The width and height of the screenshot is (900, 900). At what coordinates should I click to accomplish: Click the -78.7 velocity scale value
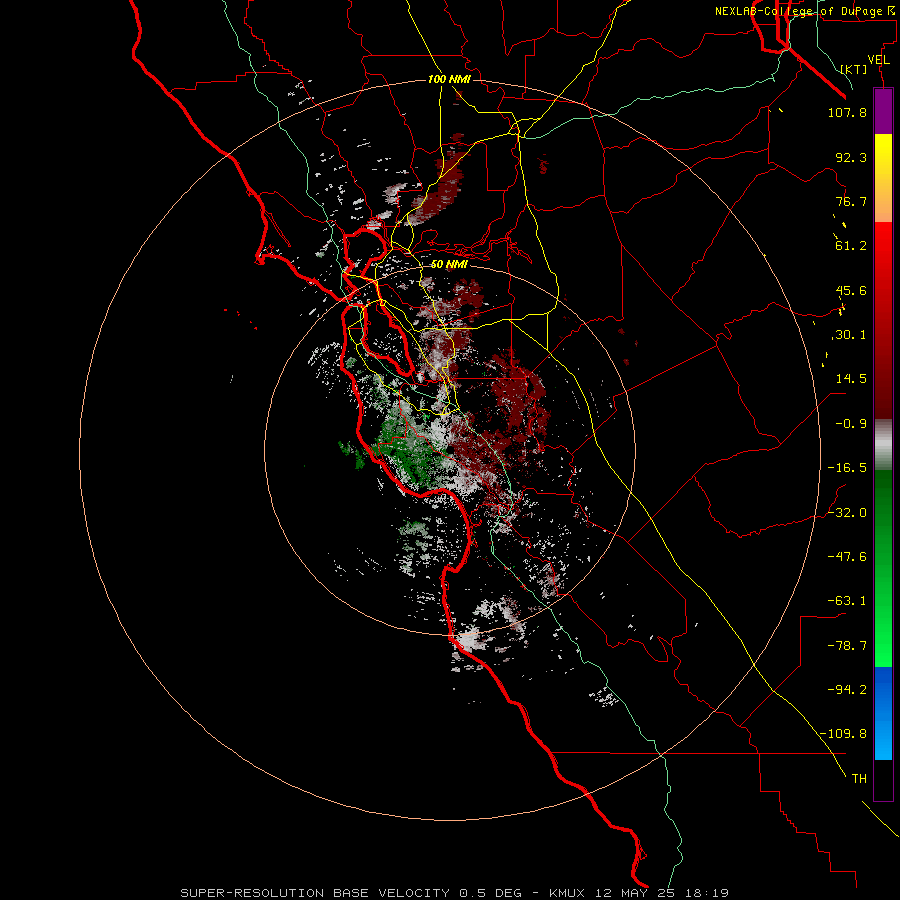coord(847,646)
